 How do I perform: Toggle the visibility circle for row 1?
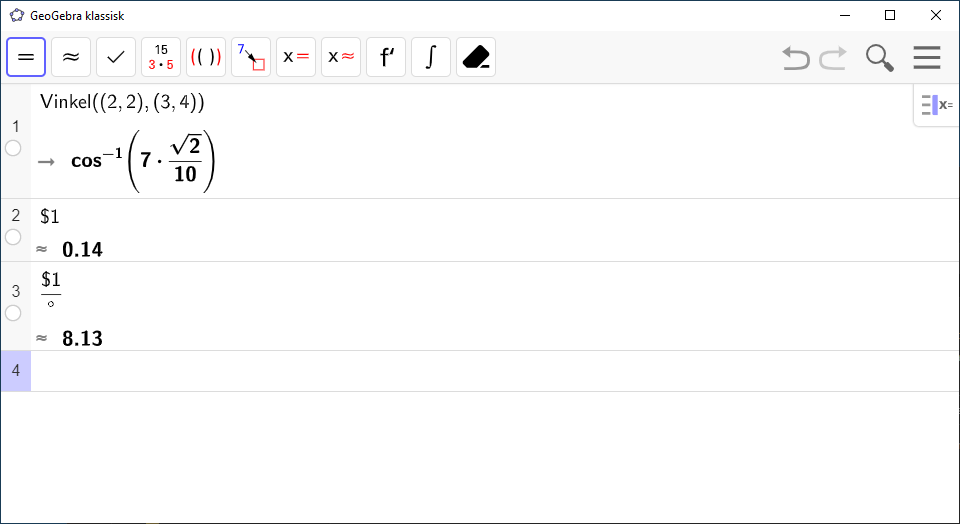click(x=13, y=148)
